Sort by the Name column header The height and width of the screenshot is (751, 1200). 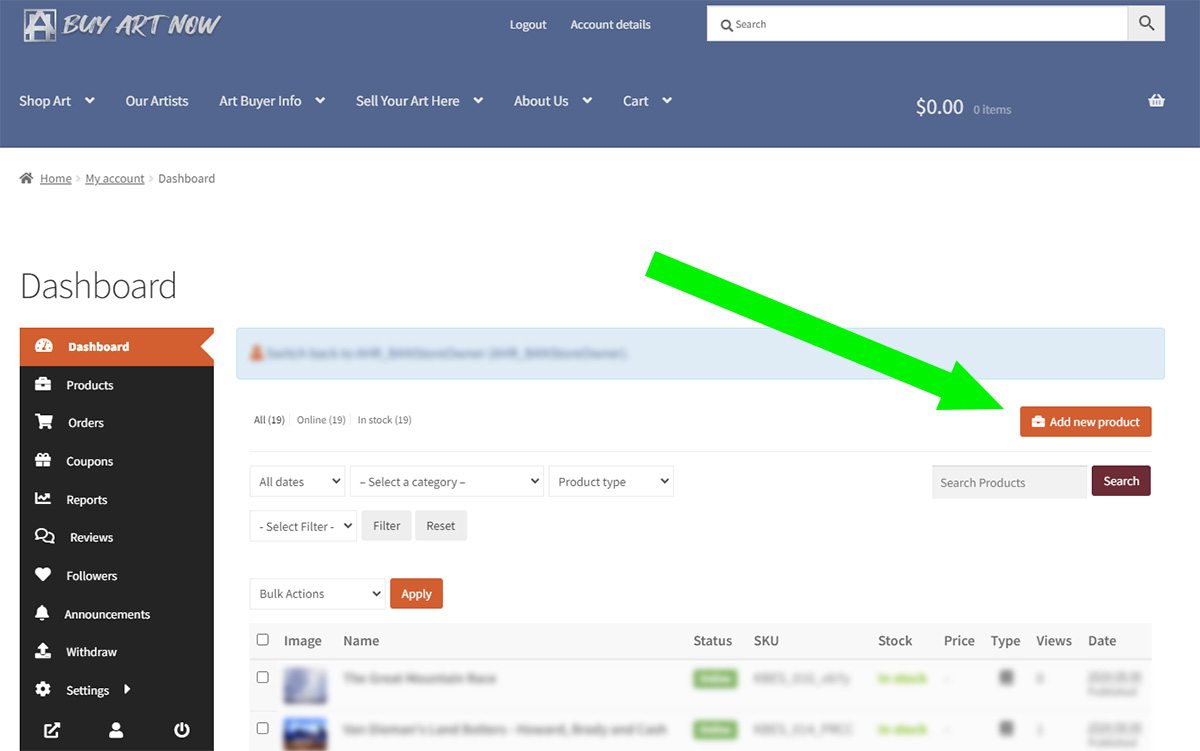tap(361, 641)
